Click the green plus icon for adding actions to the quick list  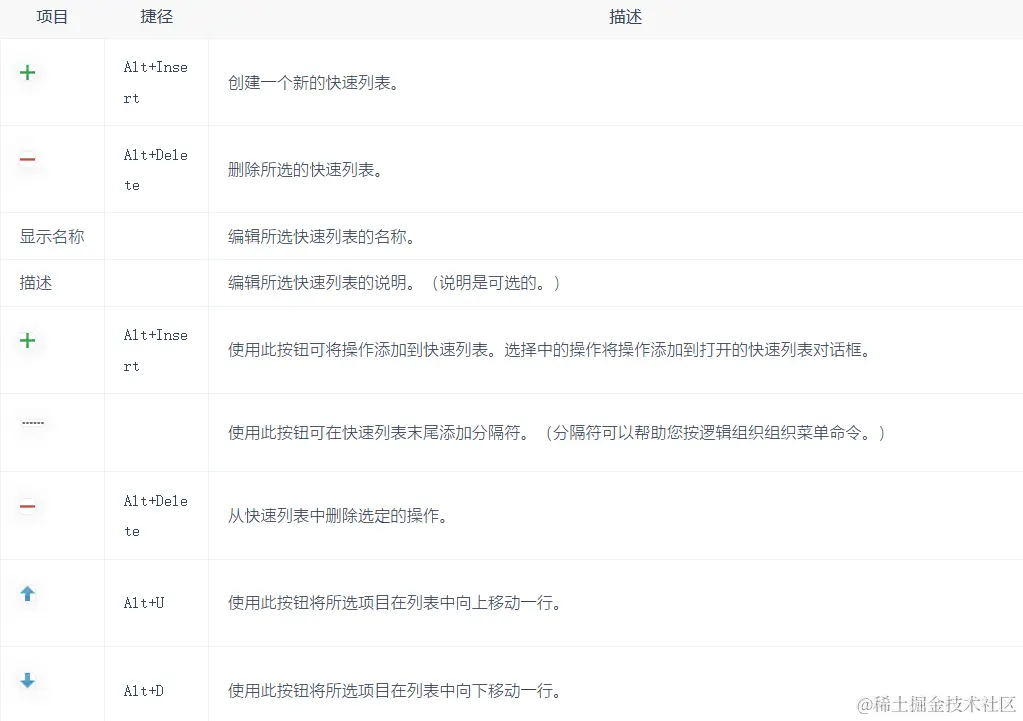[x=27, y=341]
